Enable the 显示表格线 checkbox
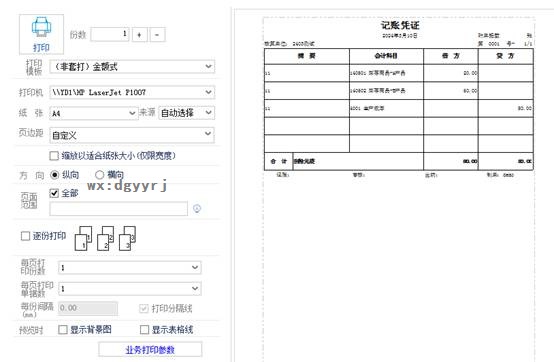This screenshot has width=554, height=362. pyautogui.click(x=145, y=330)
